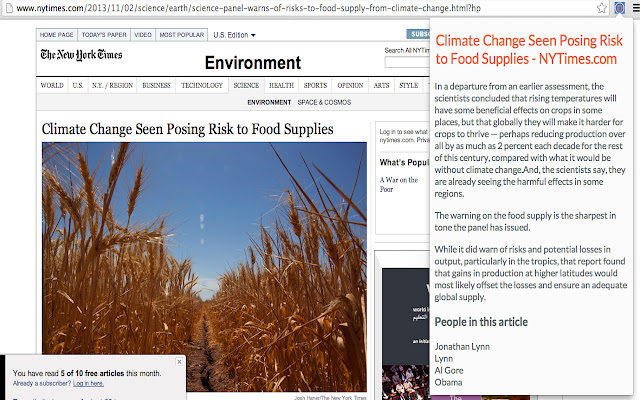640x400 pixels.
Task: Open SPACE & COSMOS subsection link
Action: [x=324, y=102]
